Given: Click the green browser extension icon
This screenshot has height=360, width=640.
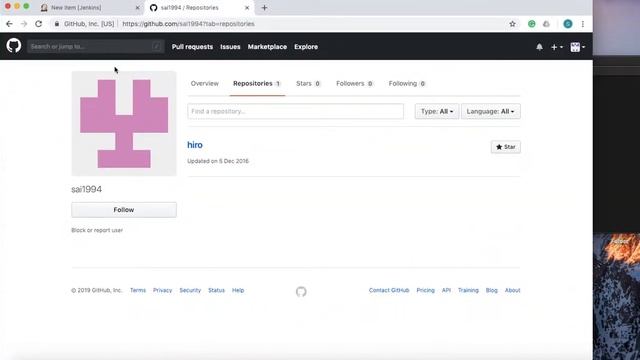Looking at the screenshot, I should (531, 24).
